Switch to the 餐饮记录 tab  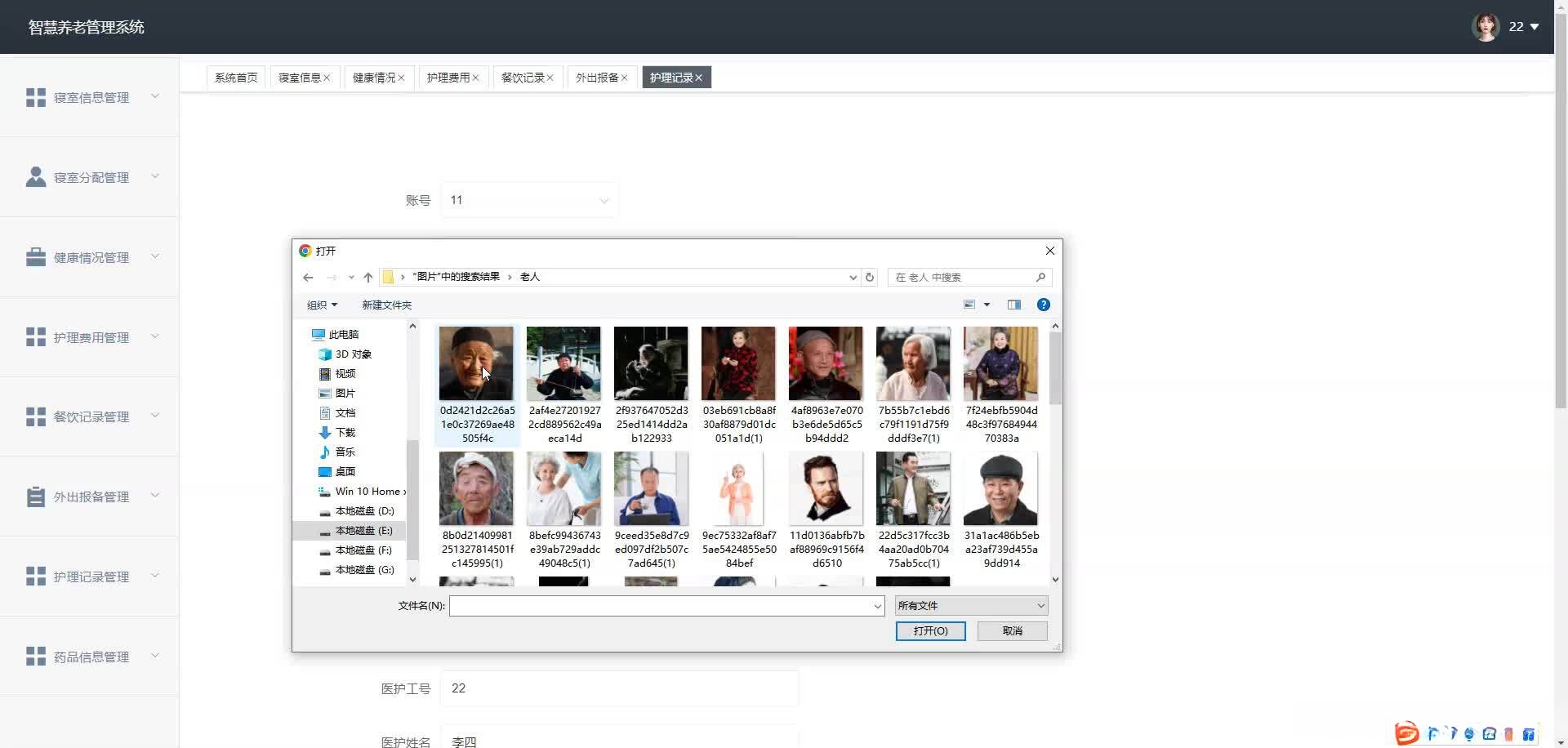click(x=523, y=78)
